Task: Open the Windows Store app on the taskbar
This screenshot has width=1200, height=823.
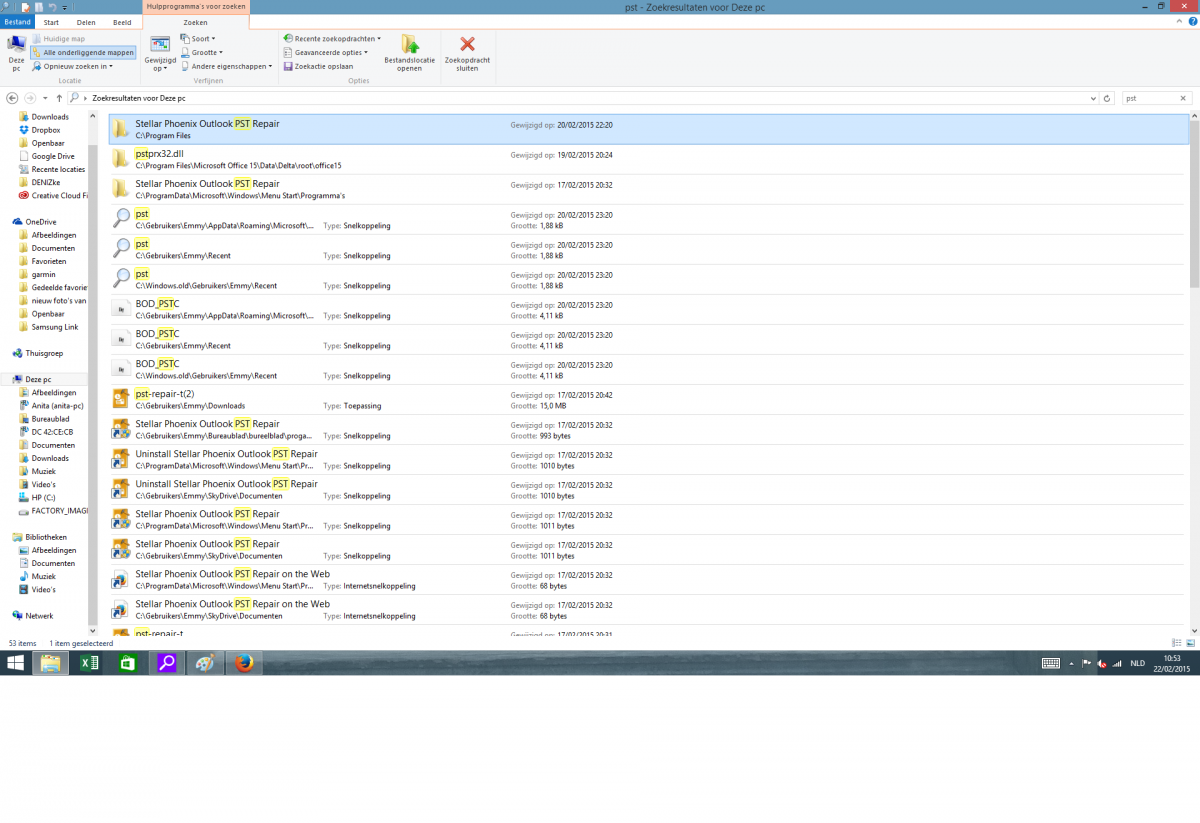Action: click(x=128, y=663)
